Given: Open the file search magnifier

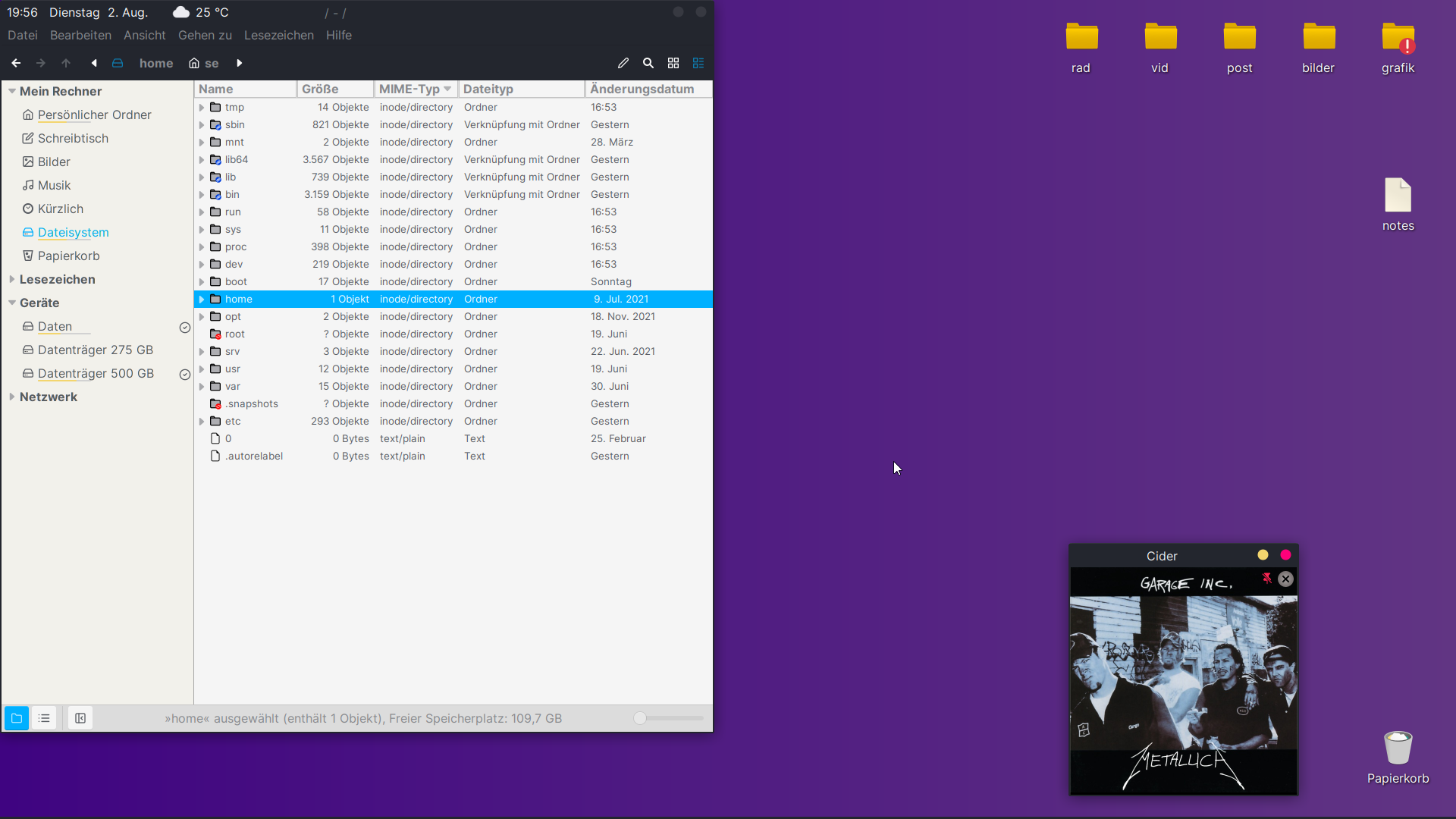Looking at the screenshot, I should (648, 63).
